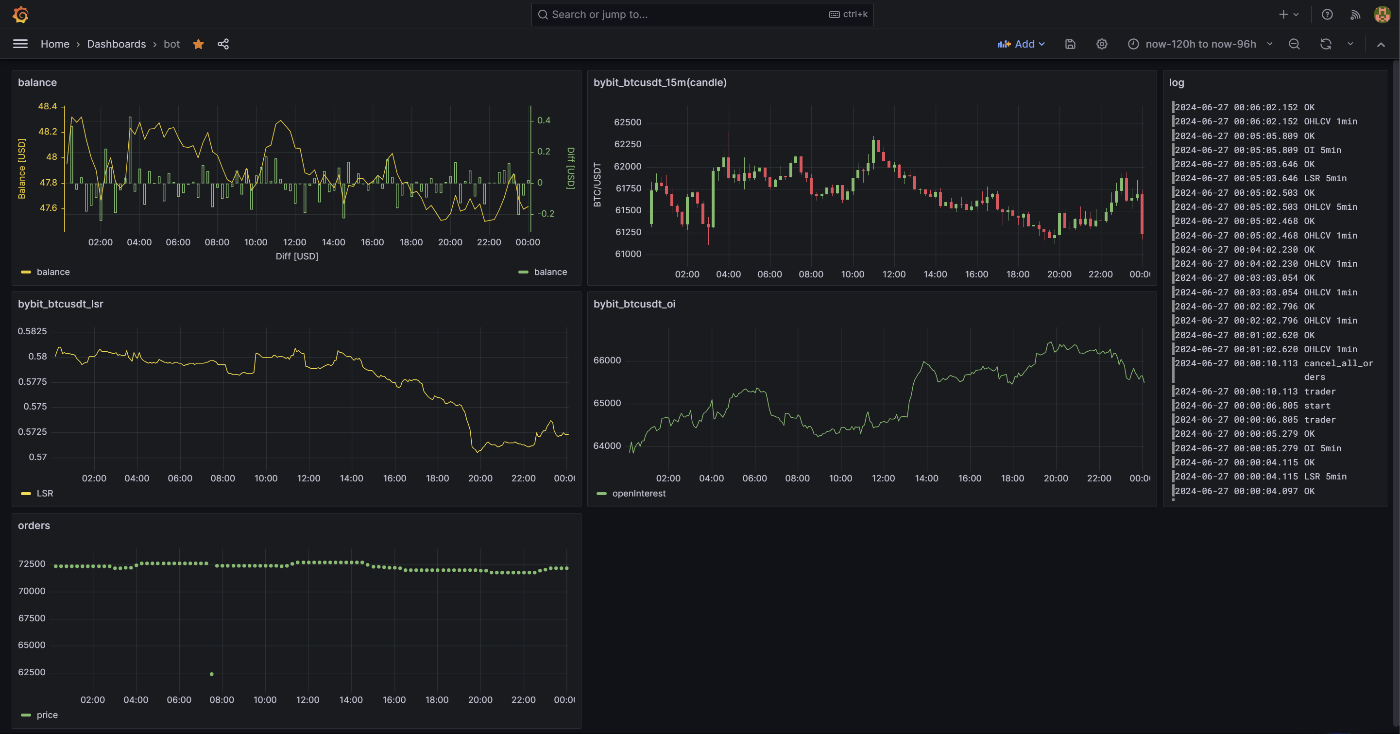Toggle the price legend in orders panel
Screen dimensions: 1400x734
tap(47, 715)
